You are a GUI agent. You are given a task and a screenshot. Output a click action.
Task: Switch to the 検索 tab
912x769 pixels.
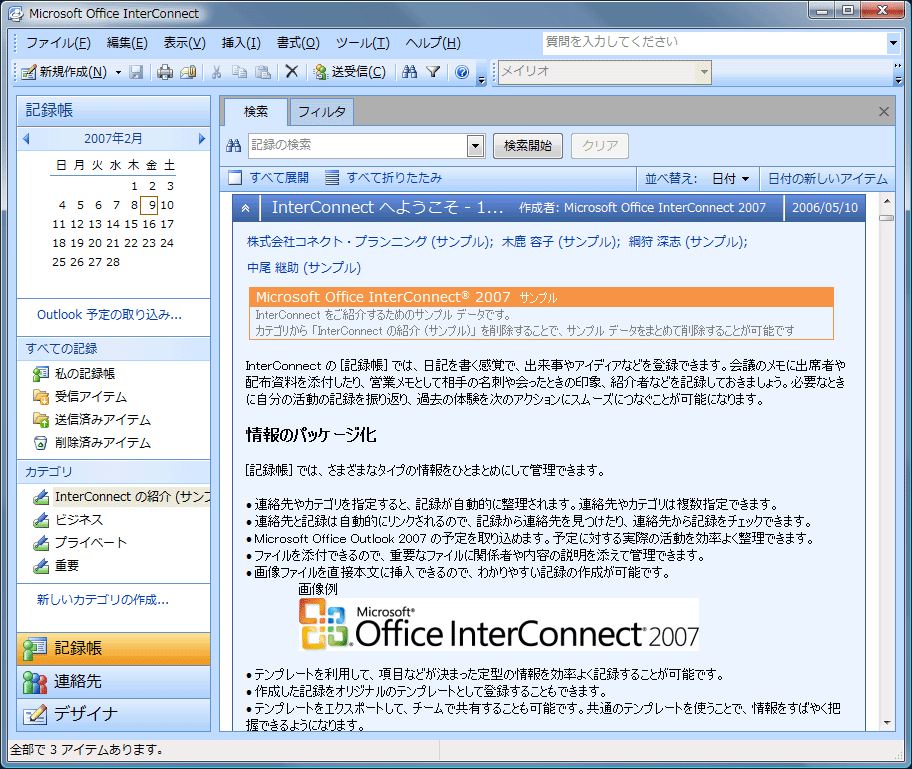tap(256, 111)
